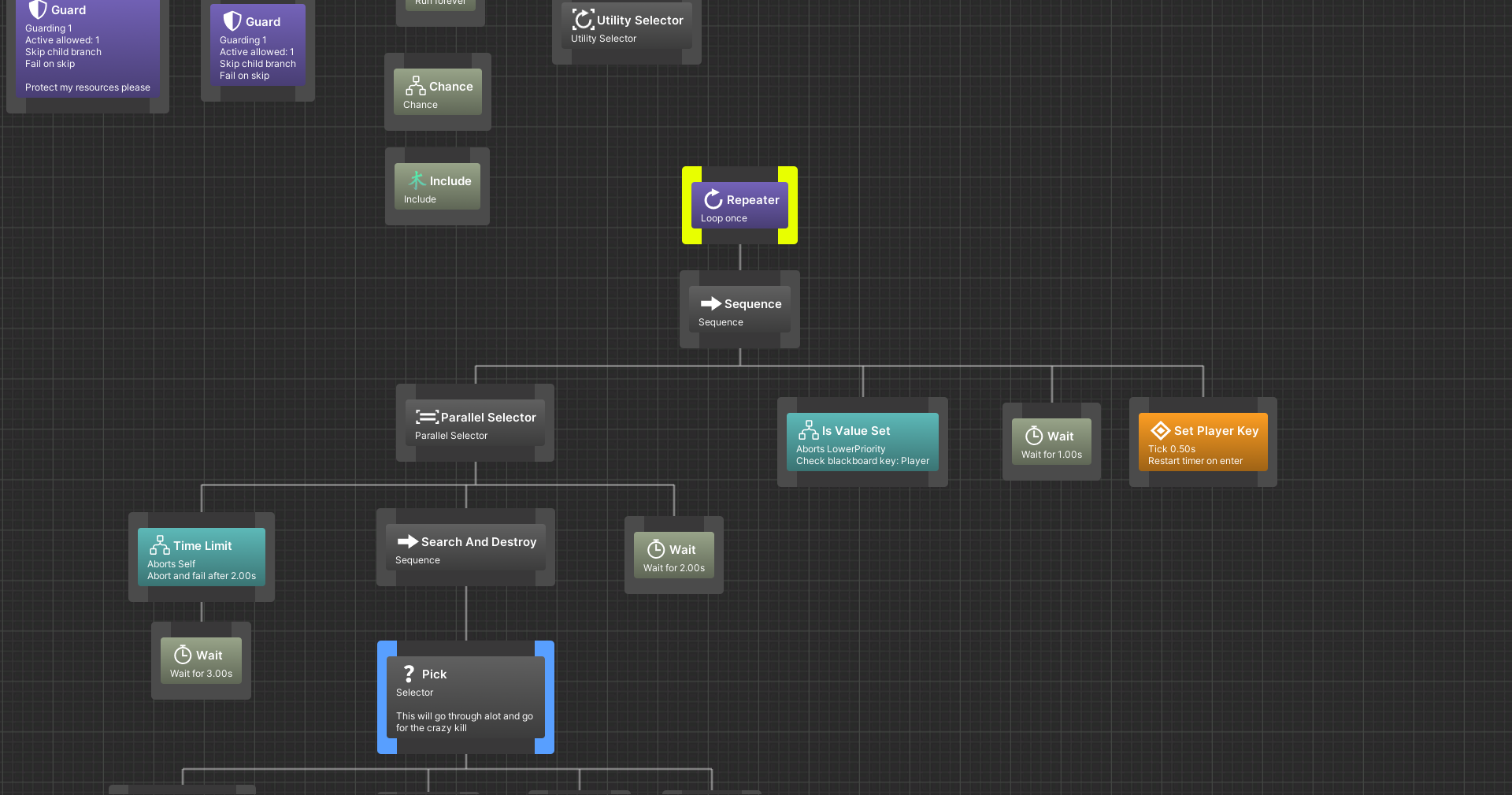Click the rotating icon on Utility Selector

[x=584, y=20]
